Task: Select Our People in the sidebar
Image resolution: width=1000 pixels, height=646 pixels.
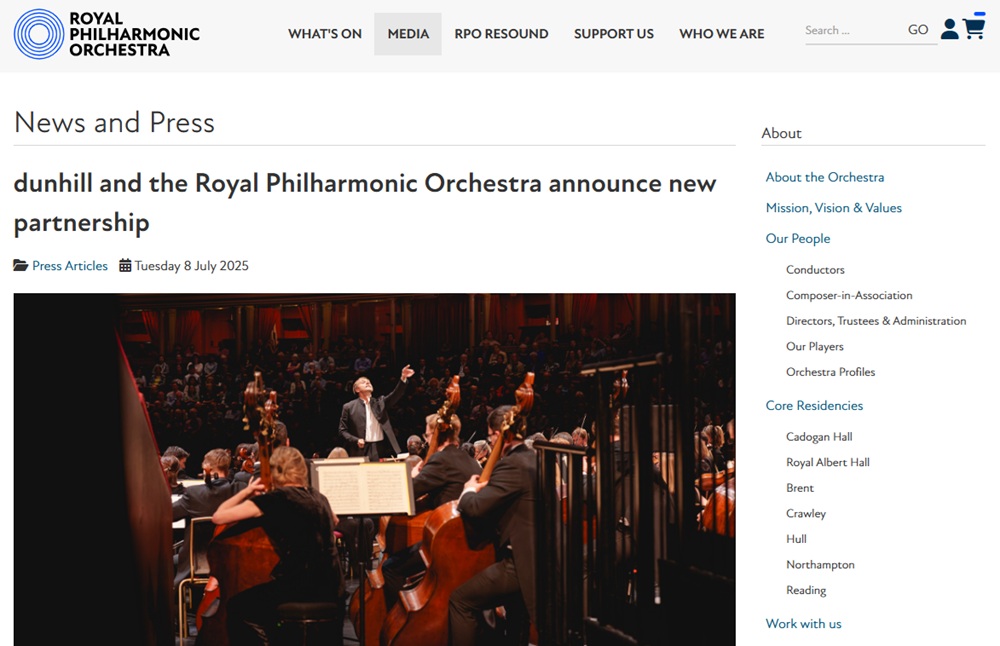Action: 798,239
